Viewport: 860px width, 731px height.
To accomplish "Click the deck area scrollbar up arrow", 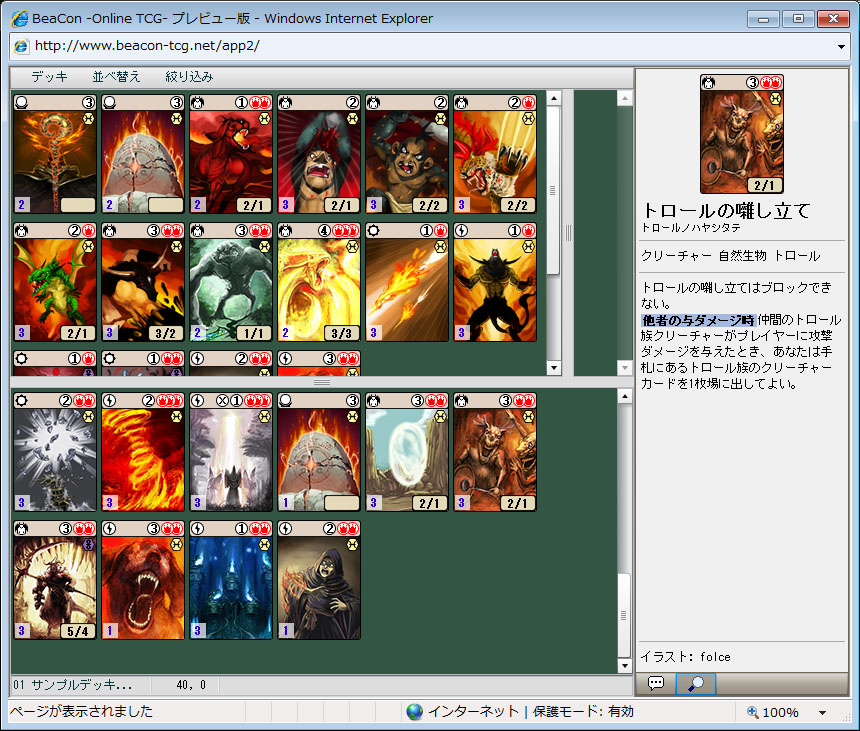I will 624,396.
